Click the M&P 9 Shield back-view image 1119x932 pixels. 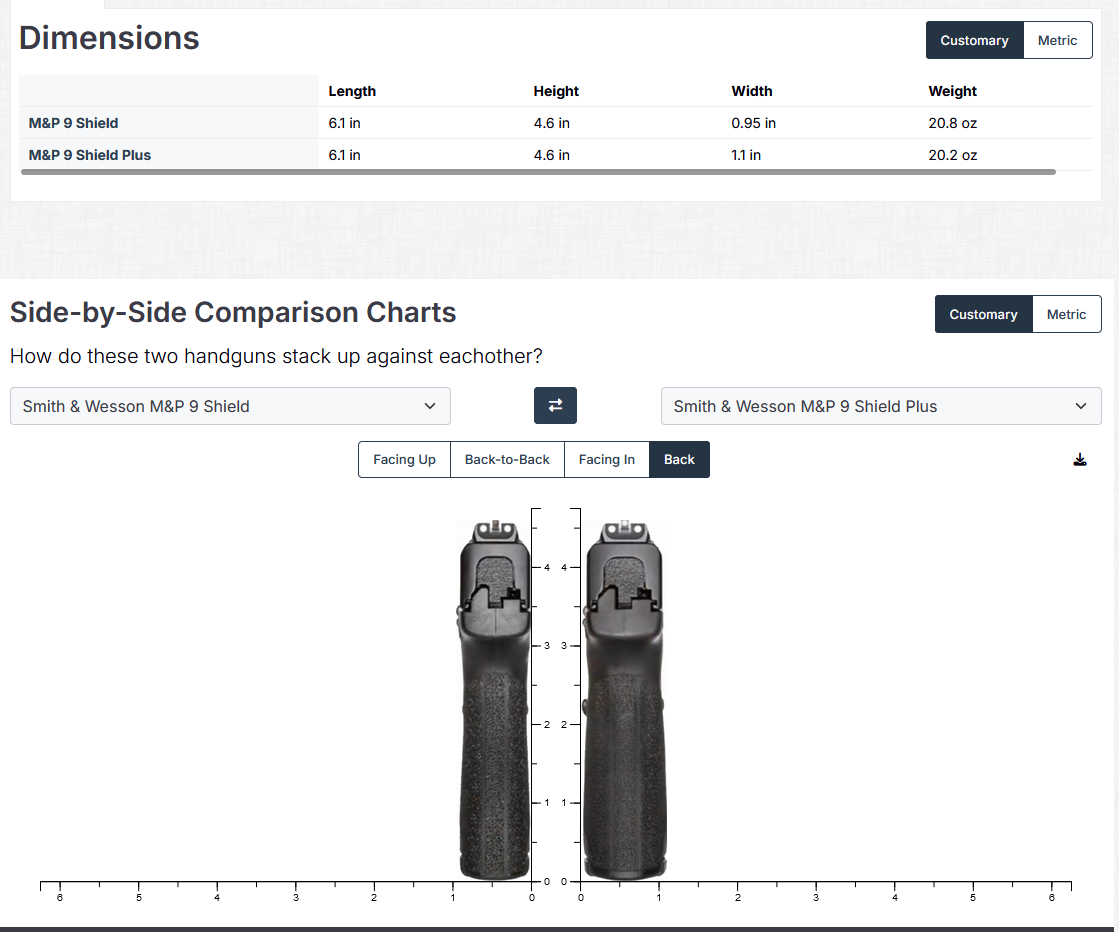(x=495, y=700)
